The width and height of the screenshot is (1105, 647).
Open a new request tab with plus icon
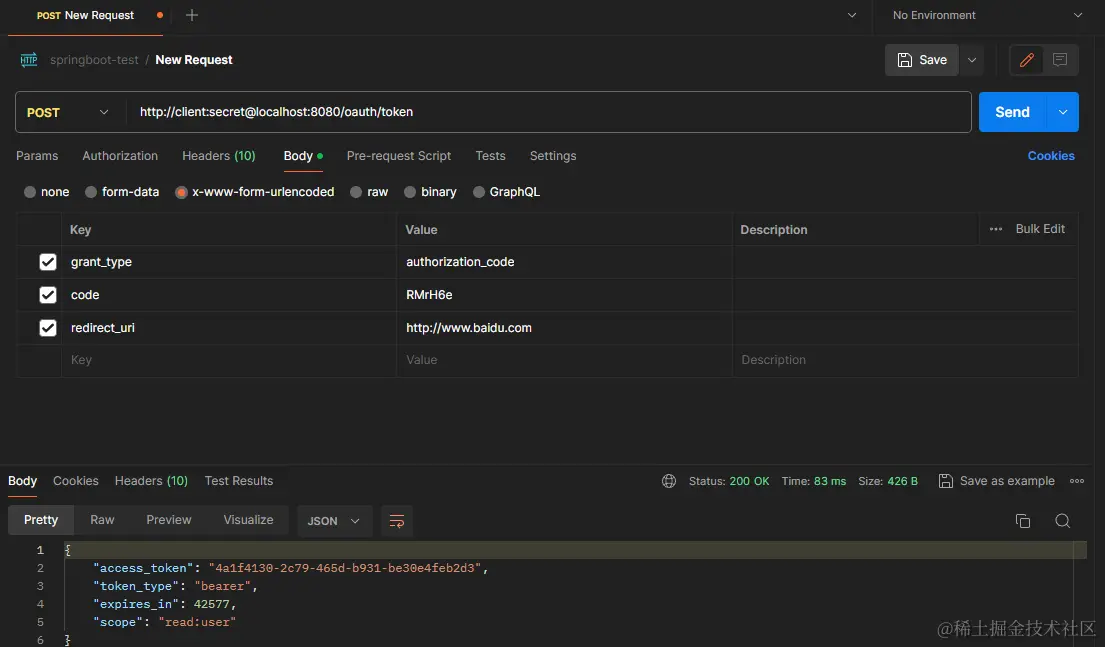pyautogui.click(x=192, y=15)
